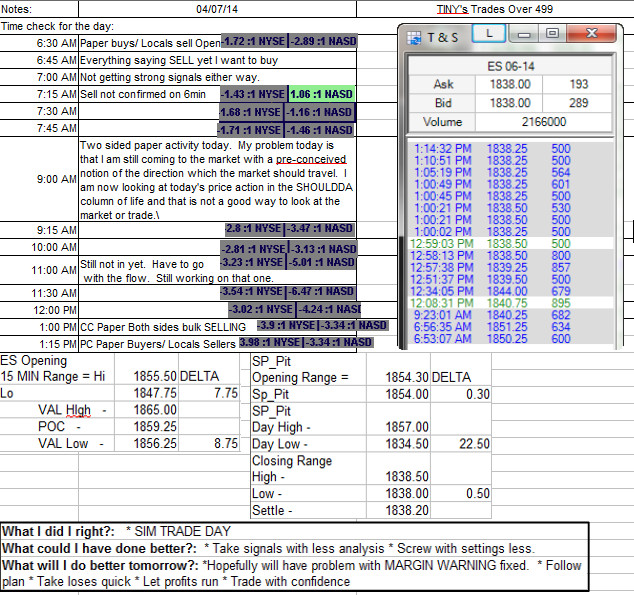Image resolution: width=634 pixels, height=595 pixels.
Task: Select the 11:30 AM time cell
Action: pyautogui.click(x=39, y=293)
